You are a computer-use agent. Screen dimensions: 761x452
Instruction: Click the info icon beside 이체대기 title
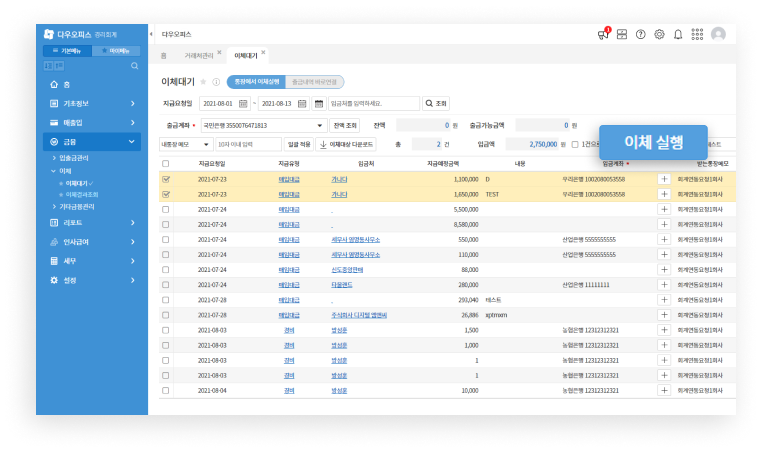point(216,82)
